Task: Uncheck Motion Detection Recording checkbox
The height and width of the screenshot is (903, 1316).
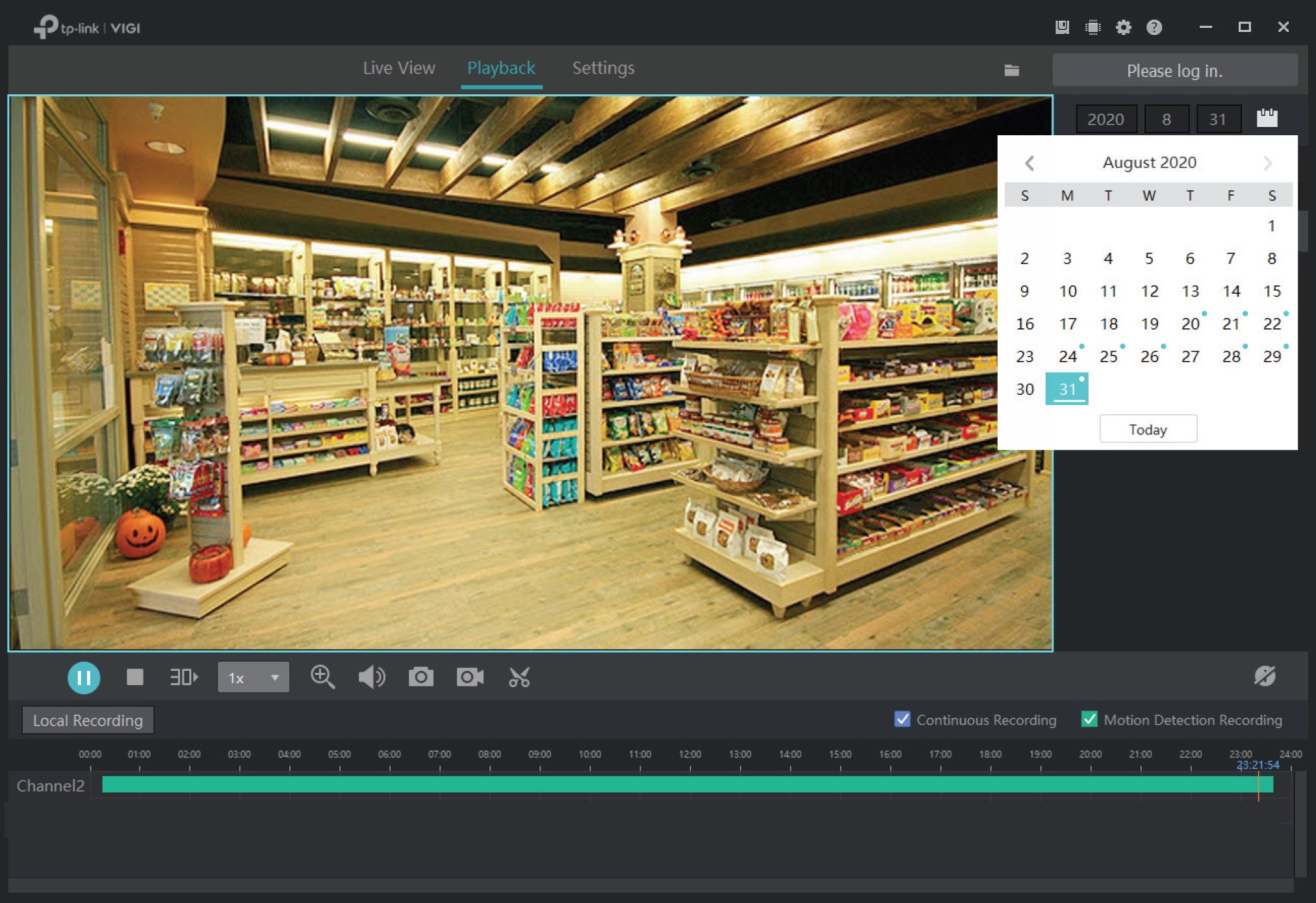Action: point(1089,719)
